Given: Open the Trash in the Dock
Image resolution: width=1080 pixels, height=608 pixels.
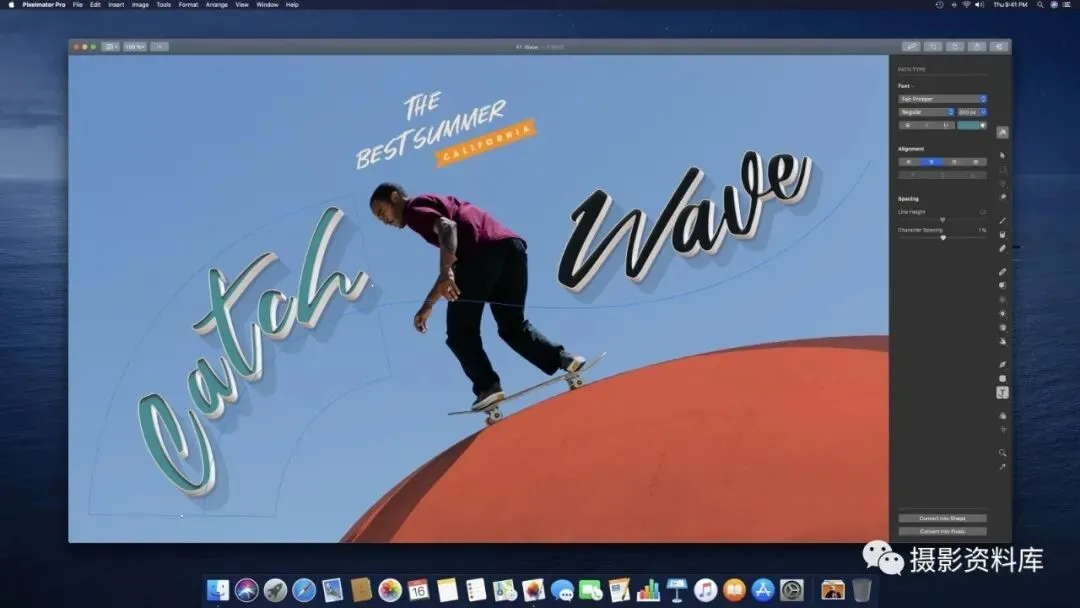Looking at the screenshot, I should pos(862,590).
